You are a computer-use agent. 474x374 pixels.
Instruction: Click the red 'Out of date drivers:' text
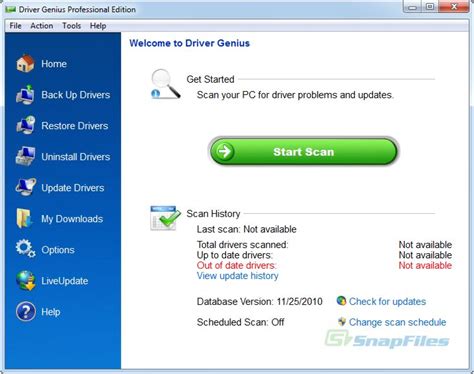(236, 265)
